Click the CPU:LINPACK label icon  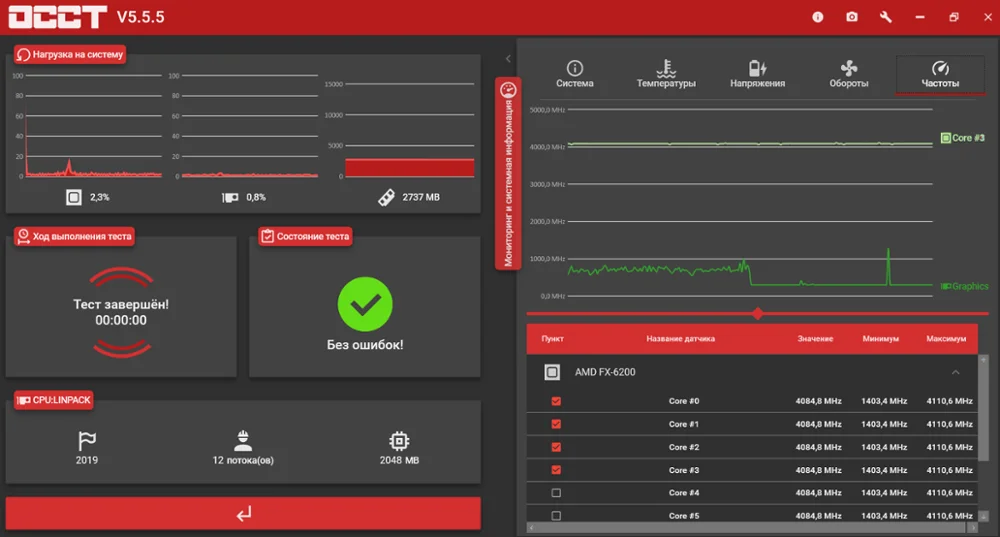click(x=24, y=400)
